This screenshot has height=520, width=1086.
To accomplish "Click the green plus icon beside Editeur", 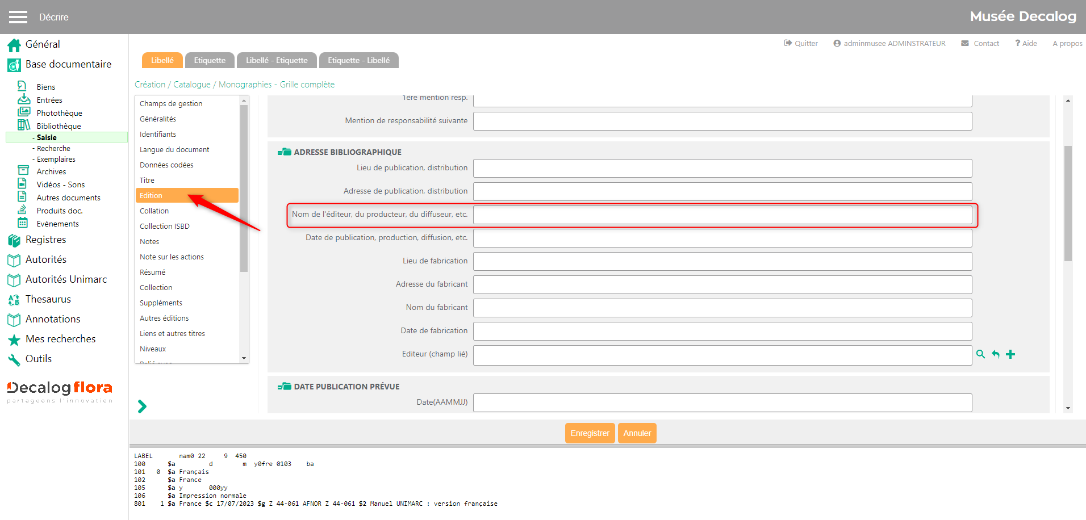I will (1010, 355).
